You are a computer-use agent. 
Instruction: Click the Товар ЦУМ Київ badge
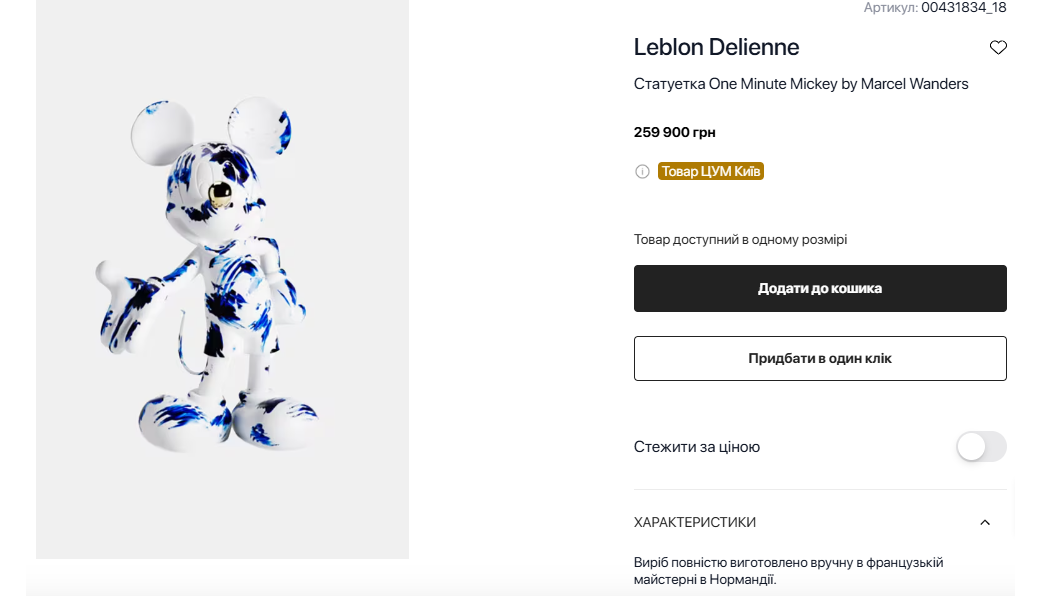point(711,172)
